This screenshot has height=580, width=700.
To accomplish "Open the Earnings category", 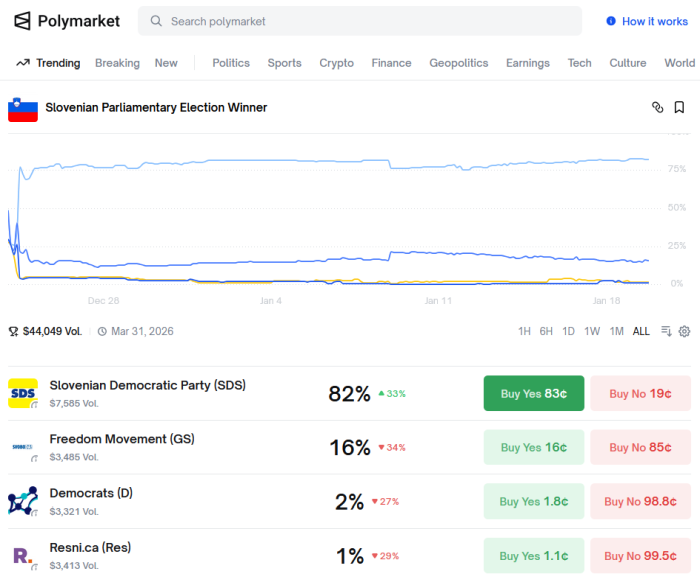I will point(528,63).
